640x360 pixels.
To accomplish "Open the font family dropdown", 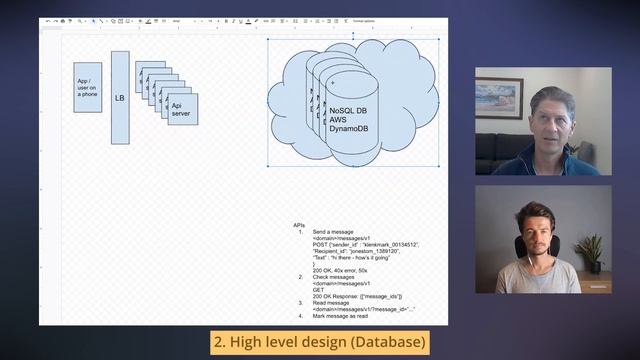I will [176, 21].
